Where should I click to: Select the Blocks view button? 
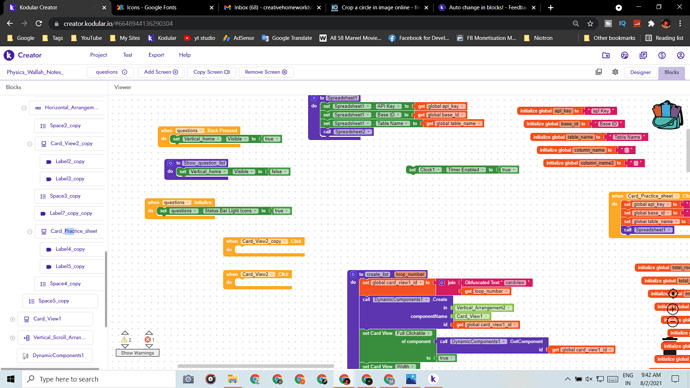click(672, 72)
